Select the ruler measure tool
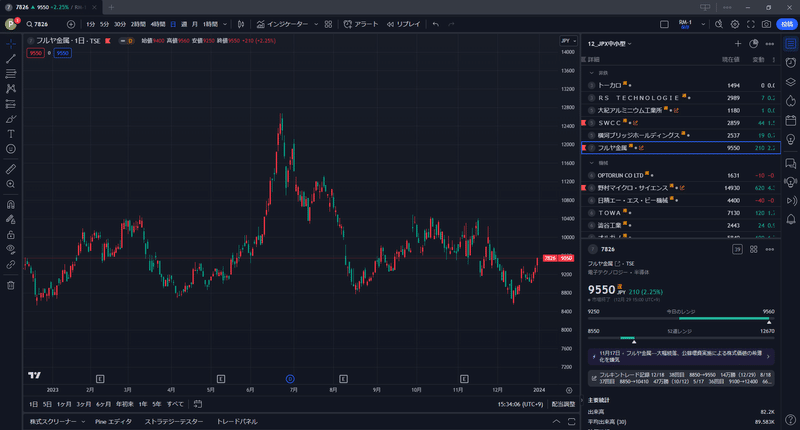 (11, 169)
